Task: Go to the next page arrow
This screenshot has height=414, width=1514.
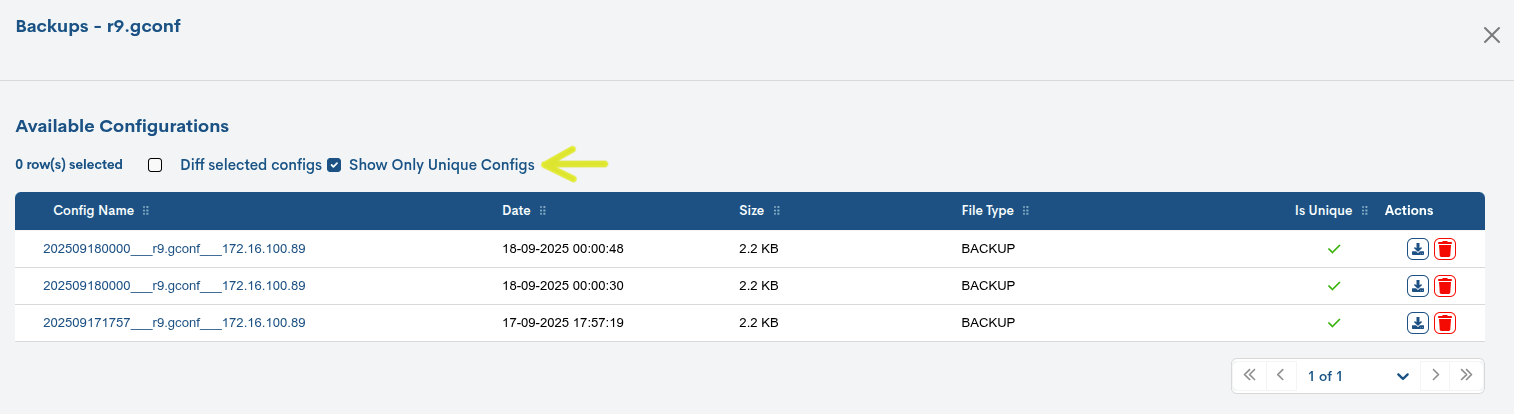Action: point(1435,375)
